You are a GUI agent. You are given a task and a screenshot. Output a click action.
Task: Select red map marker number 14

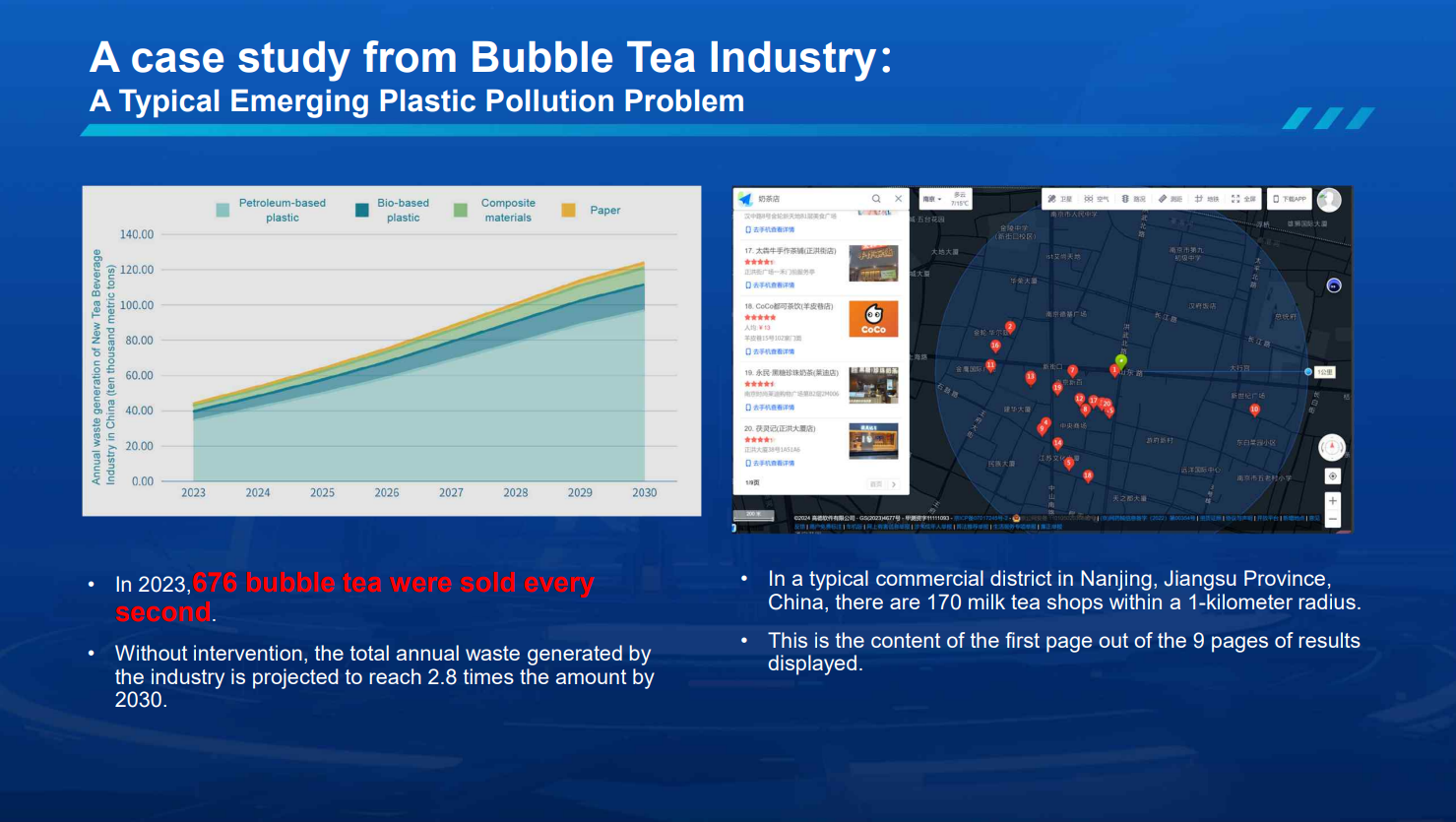pyautogui.click(x=1057, y=443)
